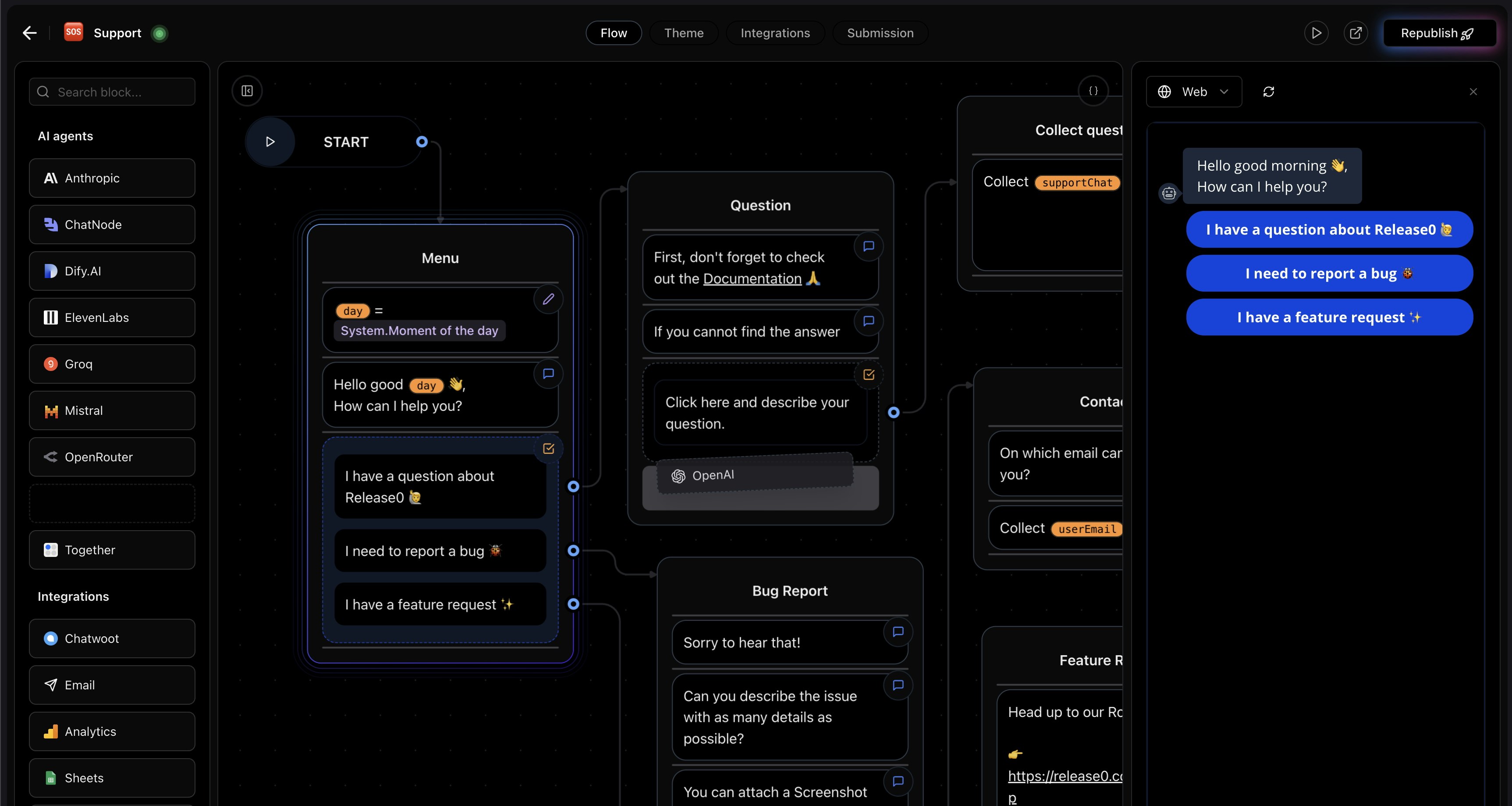1512x806 pixels.
Task: Refresh the web preview
Action: (x=1268, y=92)
